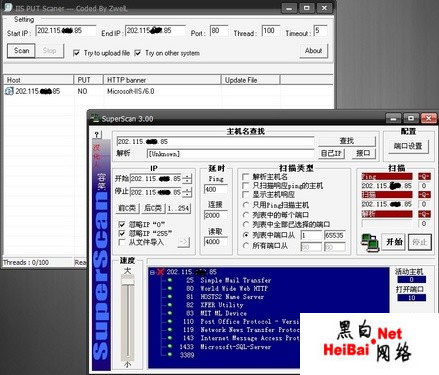Screen dimensions: 439x375
Task: Click the ? help button in SuperScan
Action: coord(97,135)
